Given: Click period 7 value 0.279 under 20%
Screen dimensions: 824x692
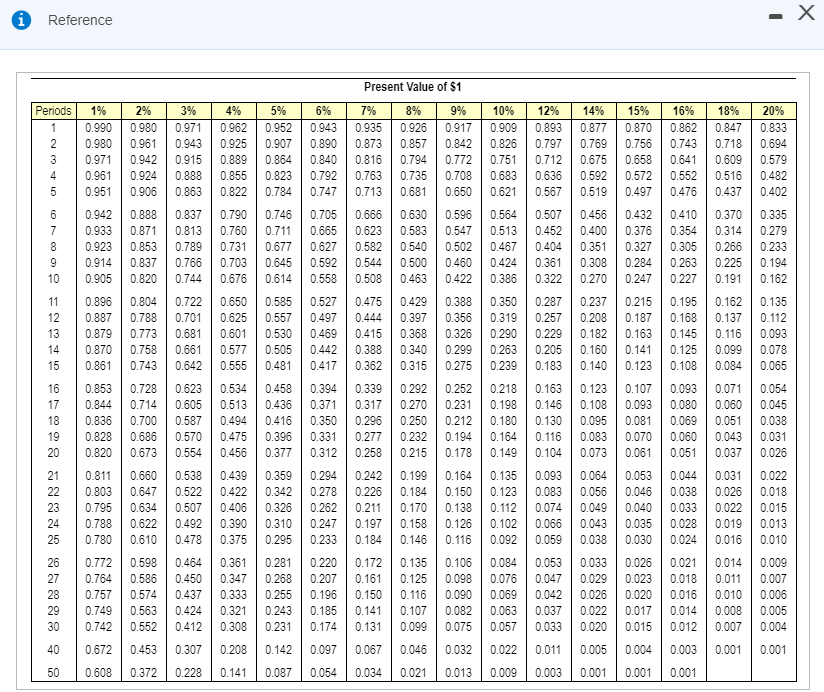Looking at the screenshot, I should [x=774, y=231].
